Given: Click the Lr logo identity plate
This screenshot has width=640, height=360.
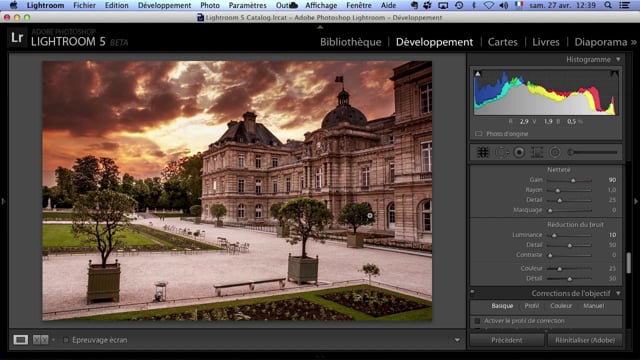Looking at the screenshot, I should (17, 38).
